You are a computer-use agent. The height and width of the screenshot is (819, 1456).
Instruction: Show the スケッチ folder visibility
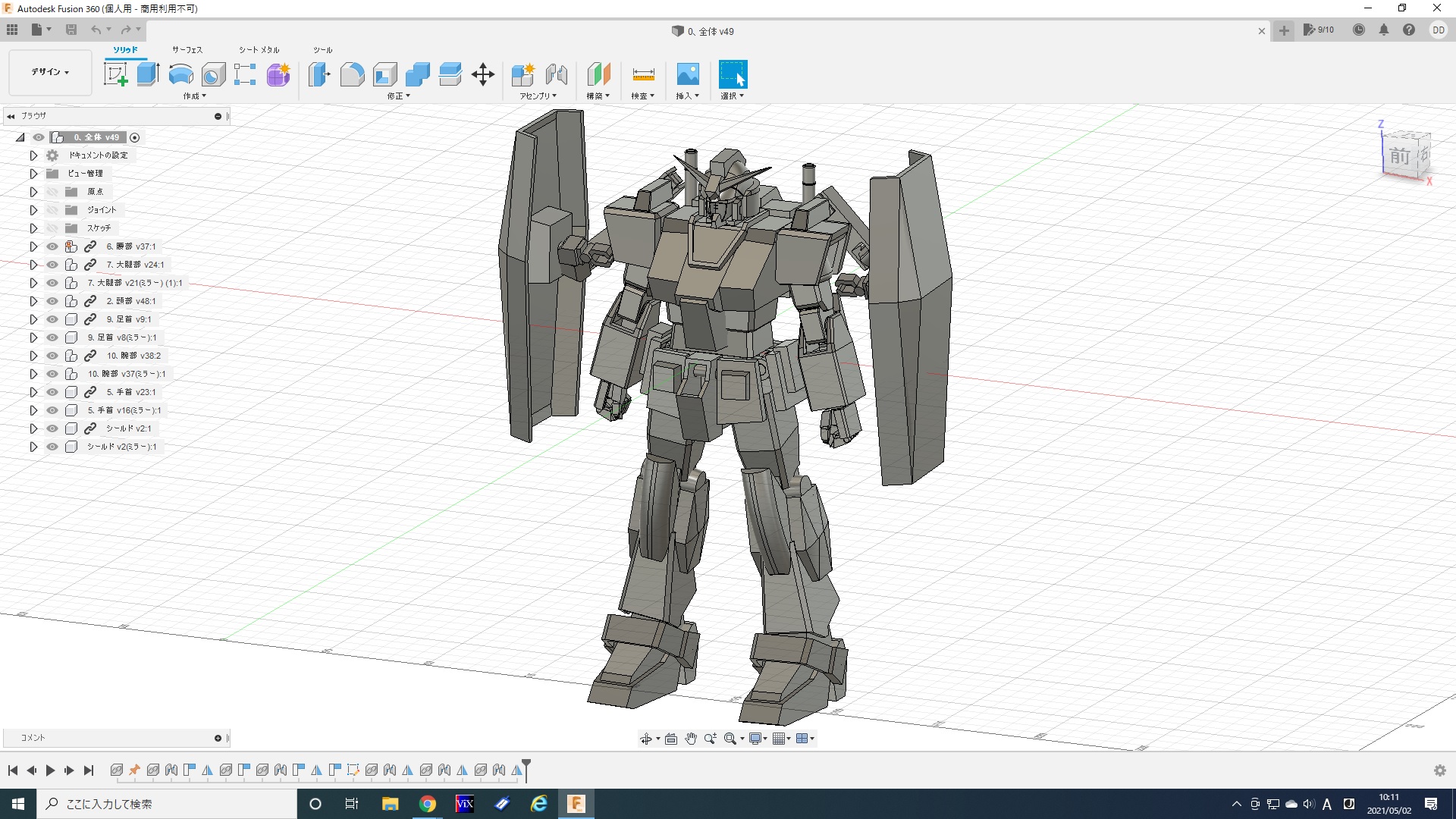(52, 228)
